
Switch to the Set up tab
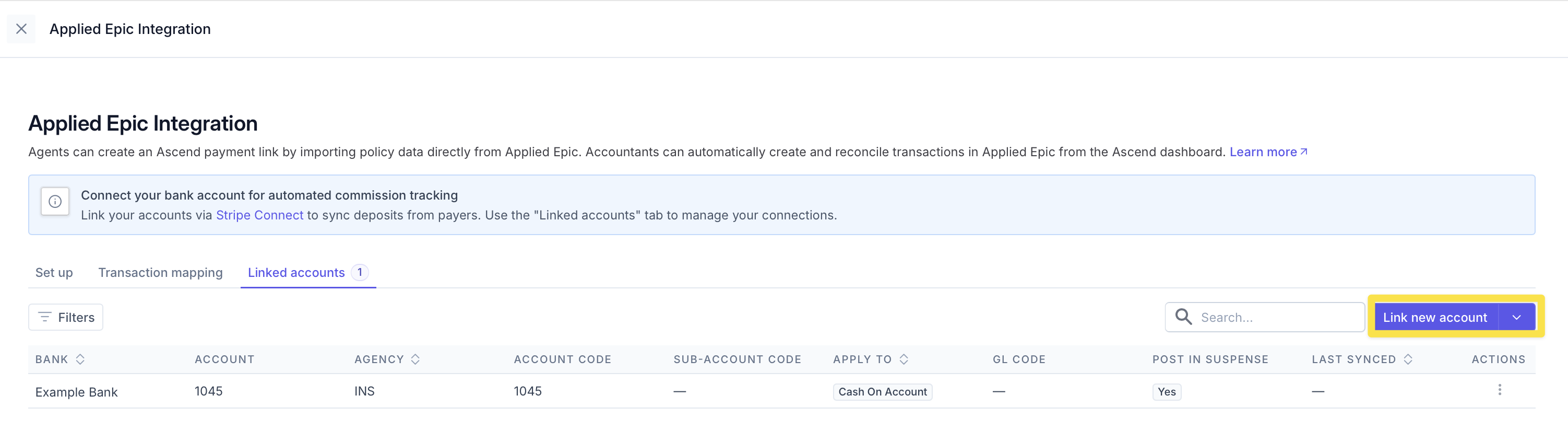[54, 273]
